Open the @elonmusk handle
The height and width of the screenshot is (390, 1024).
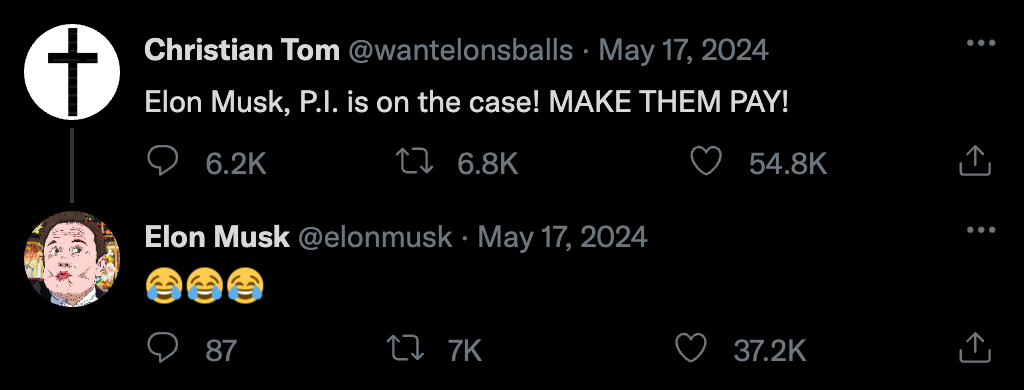click(375, 236)
